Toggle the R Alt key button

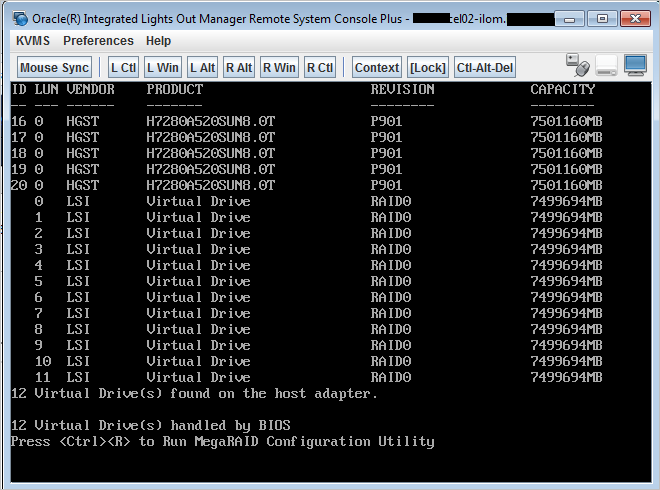pos(239,67)
